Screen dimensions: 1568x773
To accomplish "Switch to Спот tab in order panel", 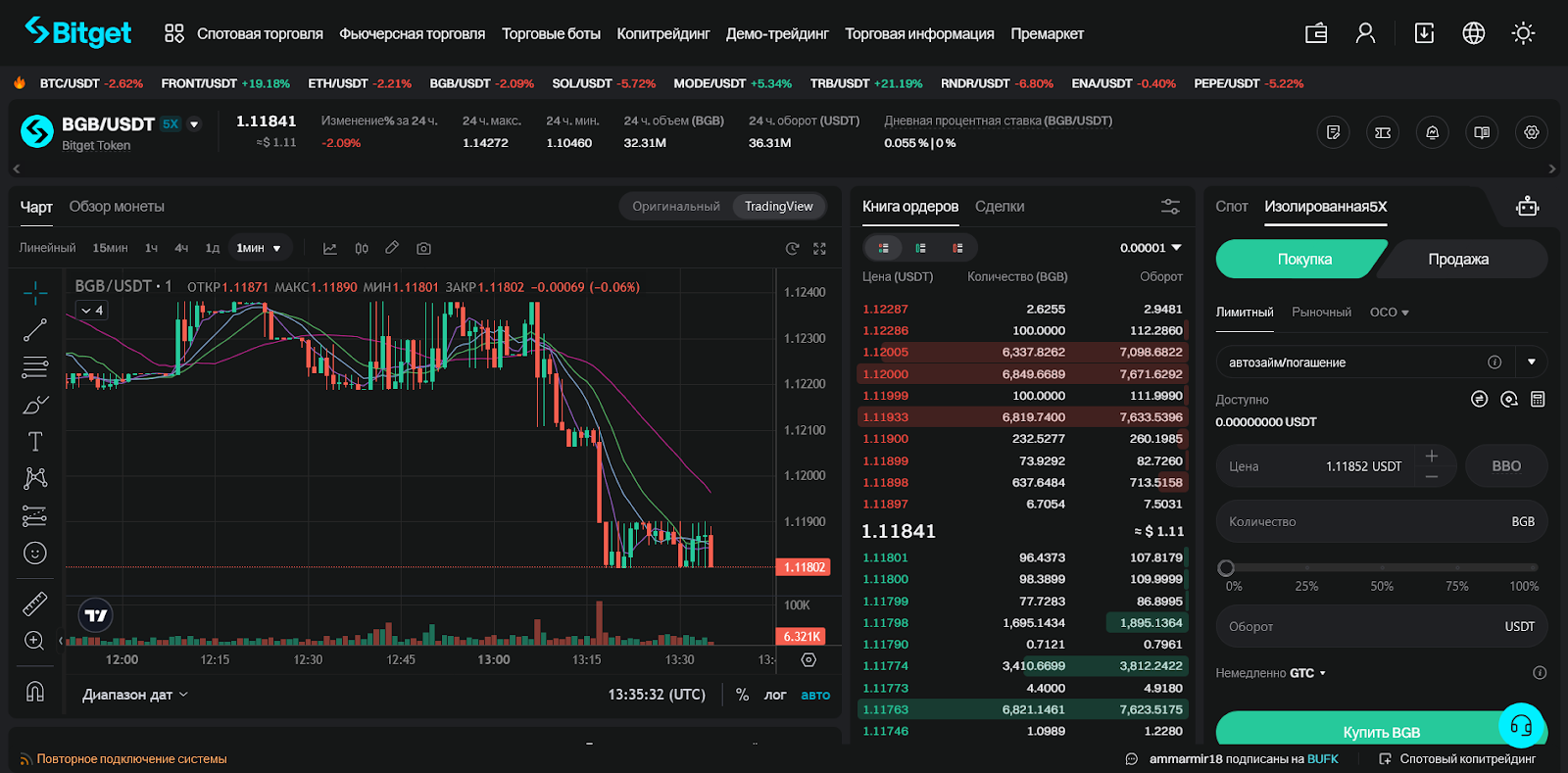I will [x=1232, y=207].
